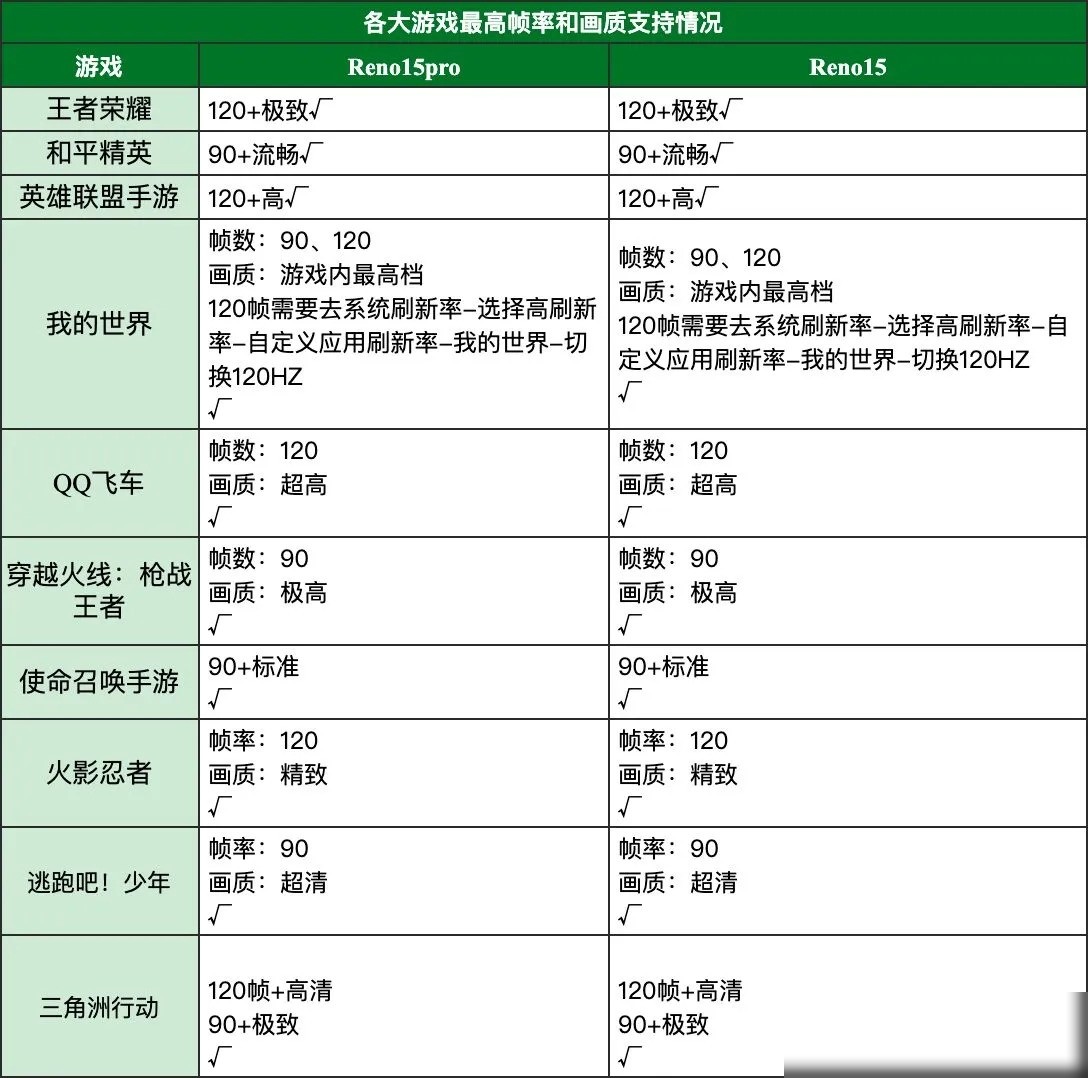Click 帧率：120 in Reno15pro 火影忍者 cell

[263, 740]
